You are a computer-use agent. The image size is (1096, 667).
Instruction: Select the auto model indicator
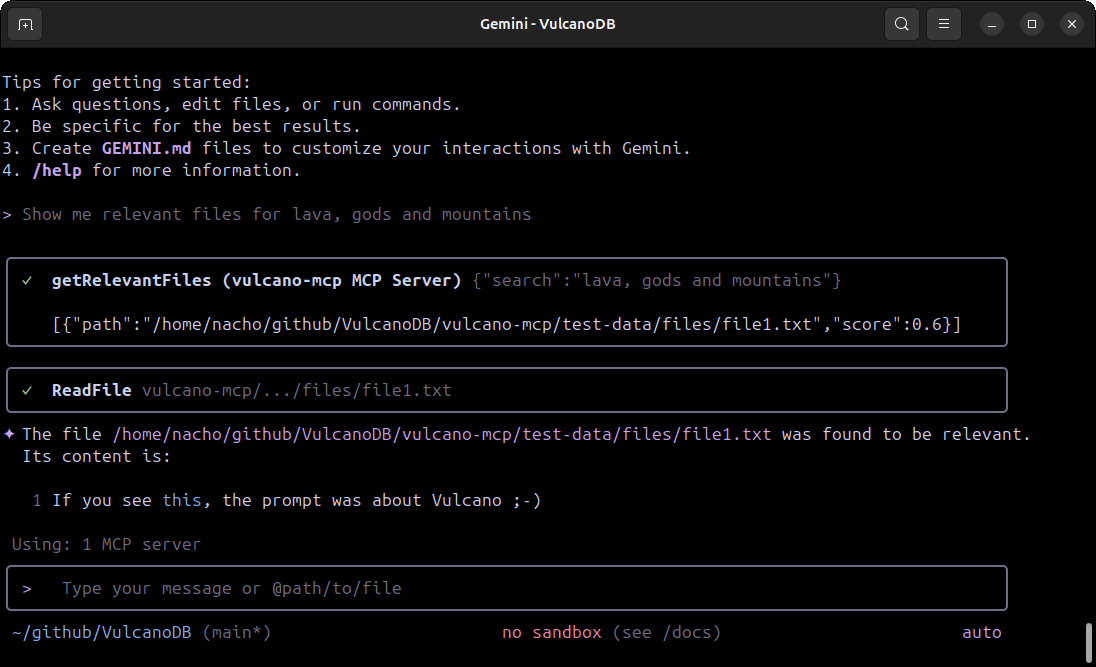pos(981,632)
